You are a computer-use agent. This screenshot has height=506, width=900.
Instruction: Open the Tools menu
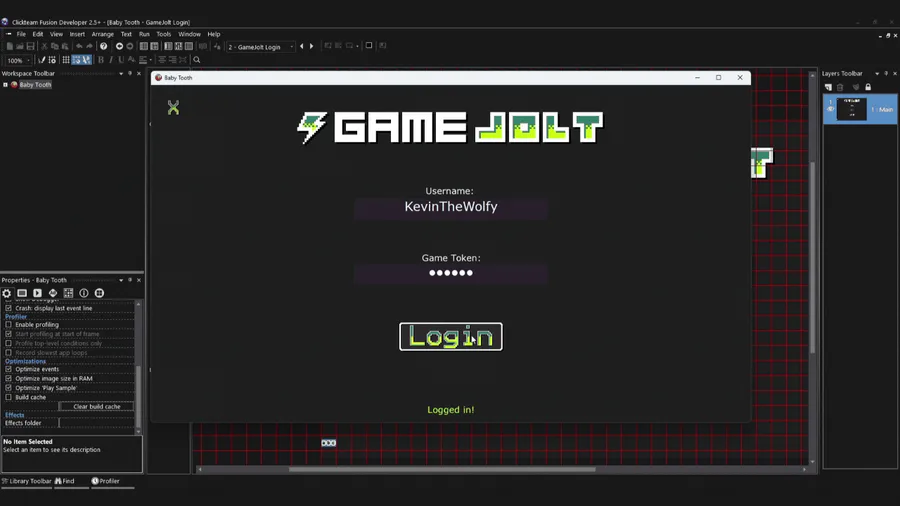point(164,34)
